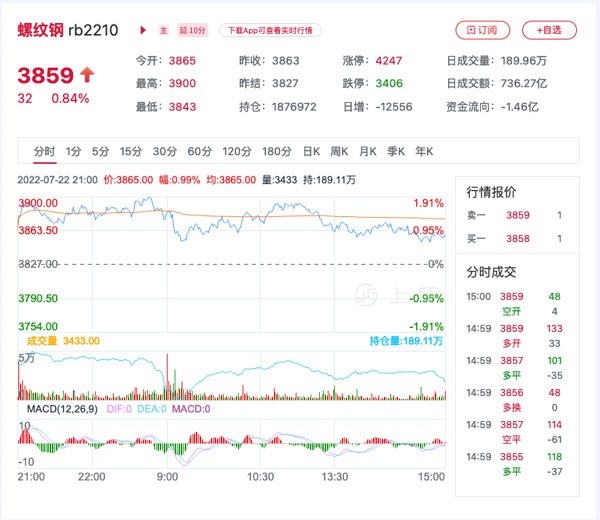Switch to 周K weekly candlestick chart
600x520 pixels.
[338, 152]
